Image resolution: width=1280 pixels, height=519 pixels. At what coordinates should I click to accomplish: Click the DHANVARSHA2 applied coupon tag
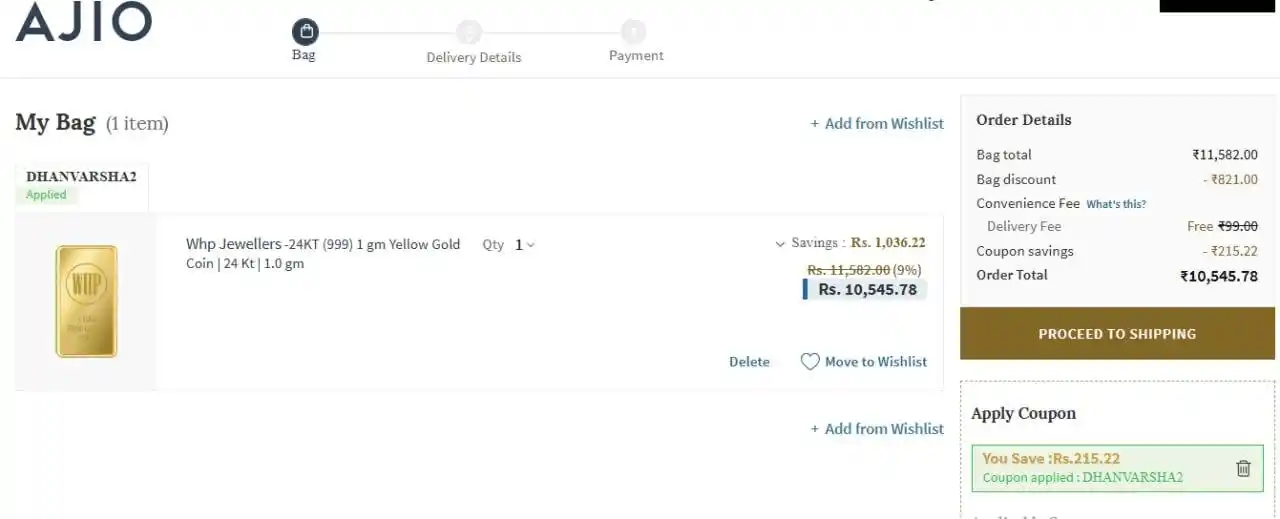click(81, 185)
